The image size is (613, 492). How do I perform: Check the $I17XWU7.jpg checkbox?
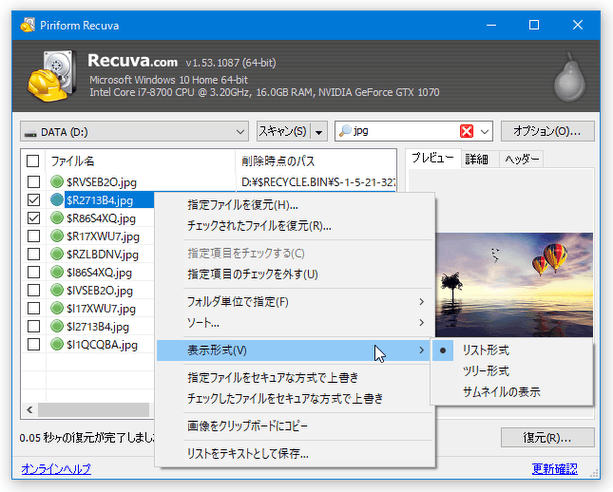34,309
